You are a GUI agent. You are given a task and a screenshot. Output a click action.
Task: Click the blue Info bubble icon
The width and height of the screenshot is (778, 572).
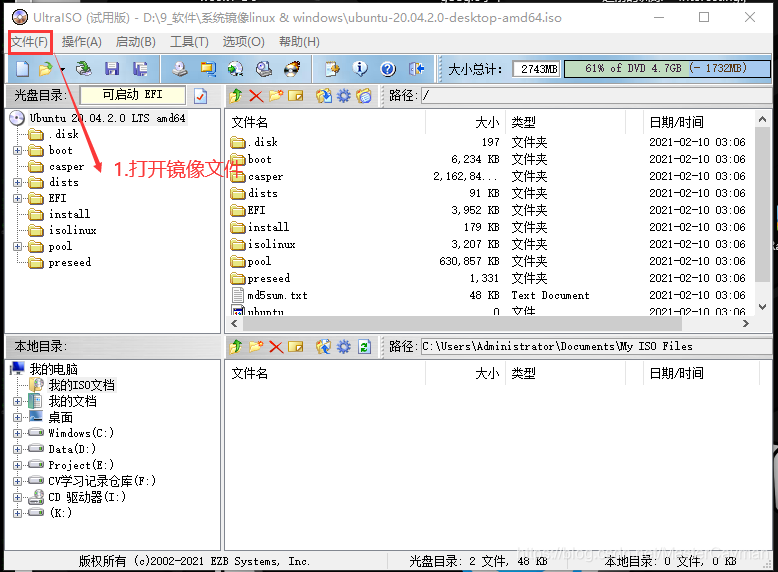(x=360, y=69)
